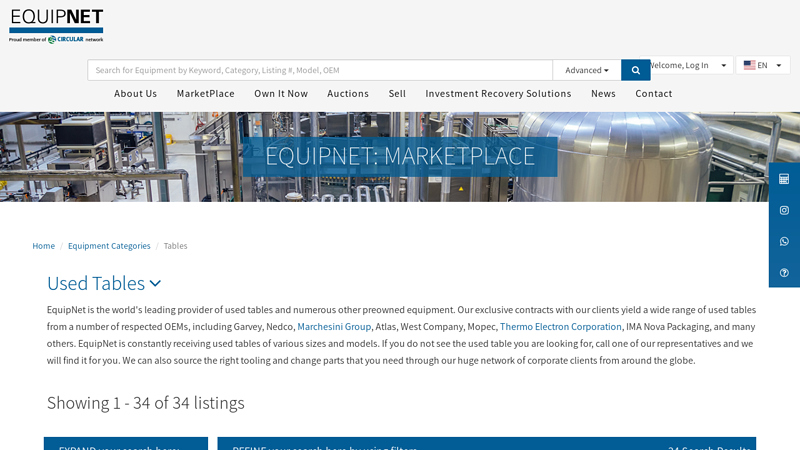Follow the Equipment Categories breadcrumb link
Image resolution: width=800 pixels, height=450 pixels.
(109, 246)
